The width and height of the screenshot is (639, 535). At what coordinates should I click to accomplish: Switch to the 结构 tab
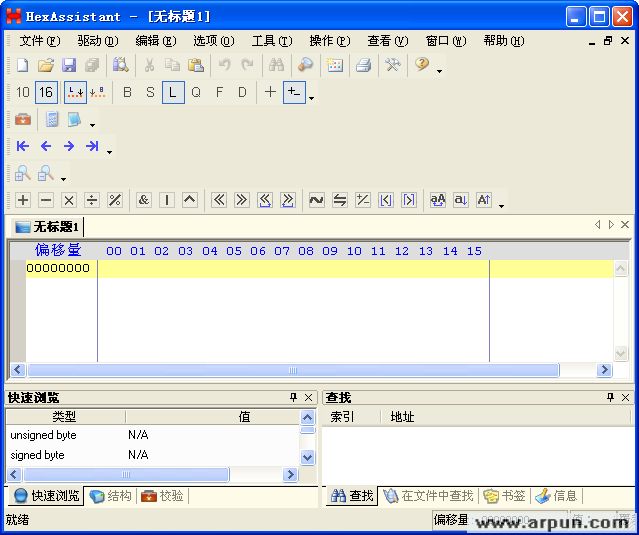(110, 496)
